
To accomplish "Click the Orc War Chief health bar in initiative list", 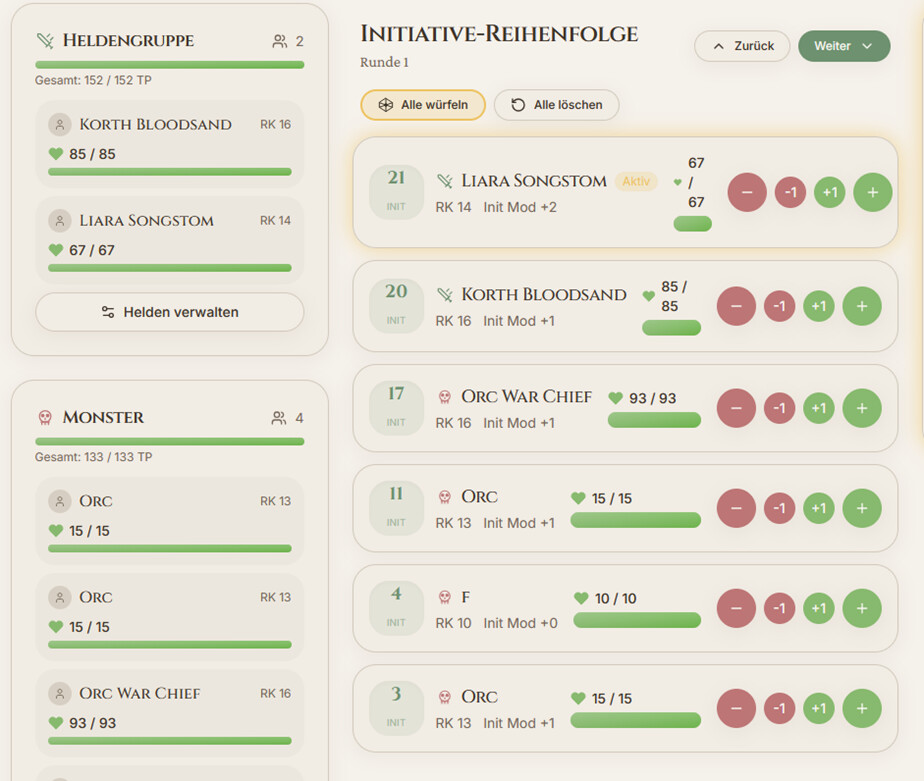I will pyautogui.click(x=654, y=420).
